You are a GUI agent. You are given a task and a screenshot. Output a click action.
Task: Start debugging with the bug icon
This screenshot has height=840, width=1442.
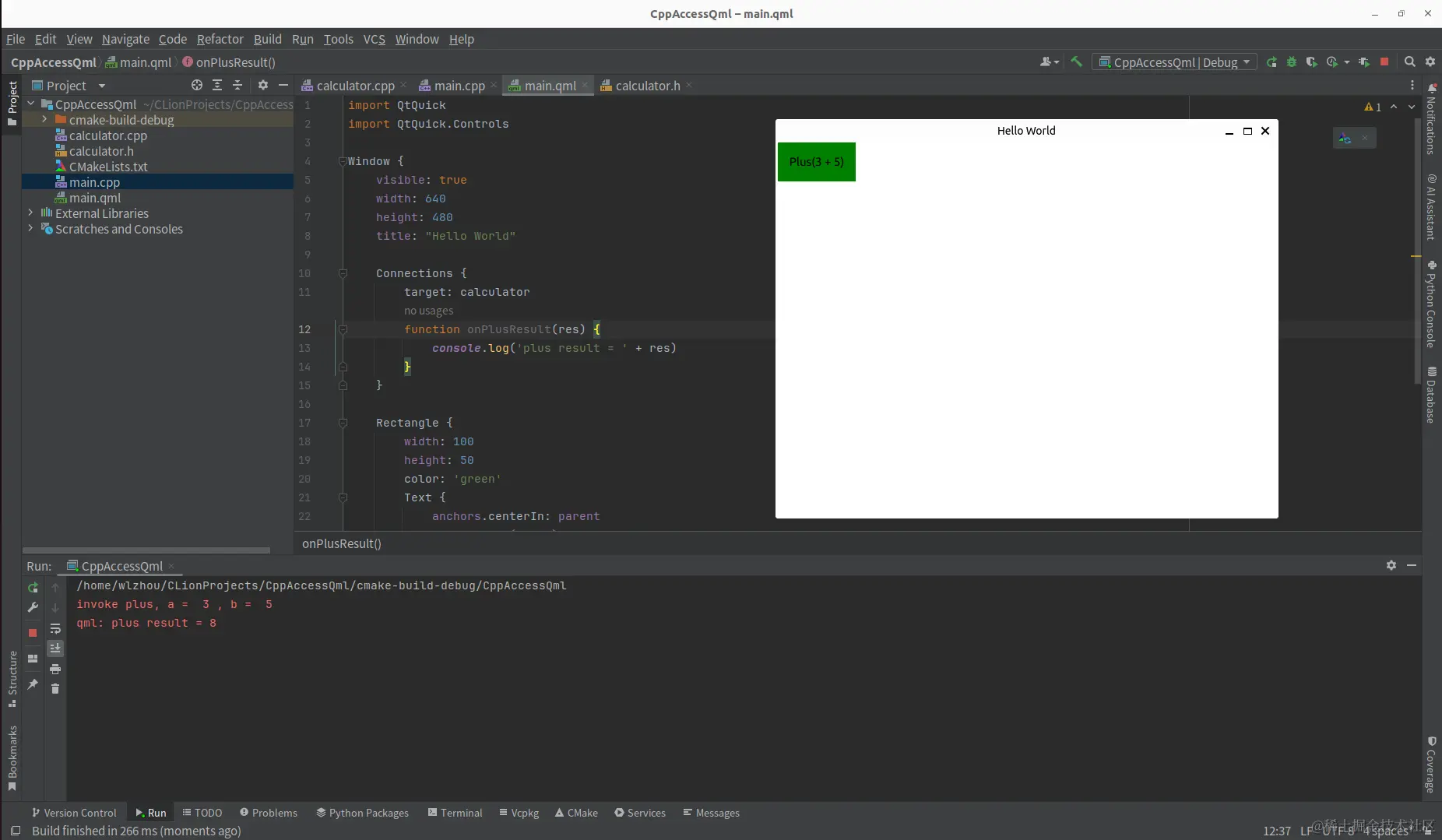[1292, 62]
